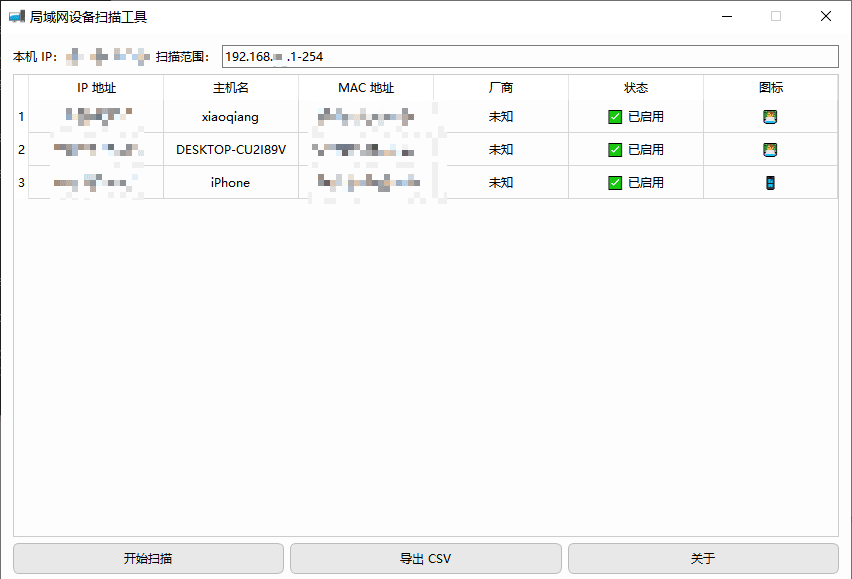This screenshot has height=579, width=852.
Task: Select the iPhone hostname cell
Action: click(x=230, y=183)
